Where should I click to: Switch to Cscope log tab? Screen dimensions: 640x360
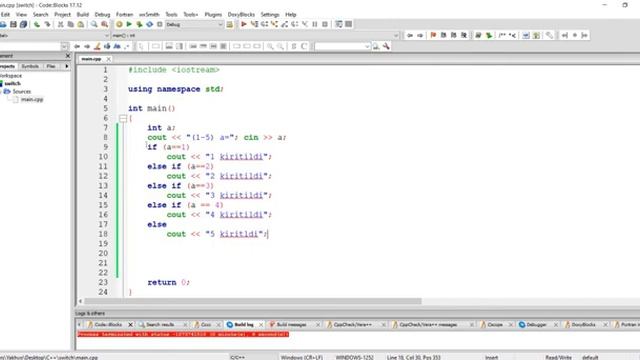[495, 324]
